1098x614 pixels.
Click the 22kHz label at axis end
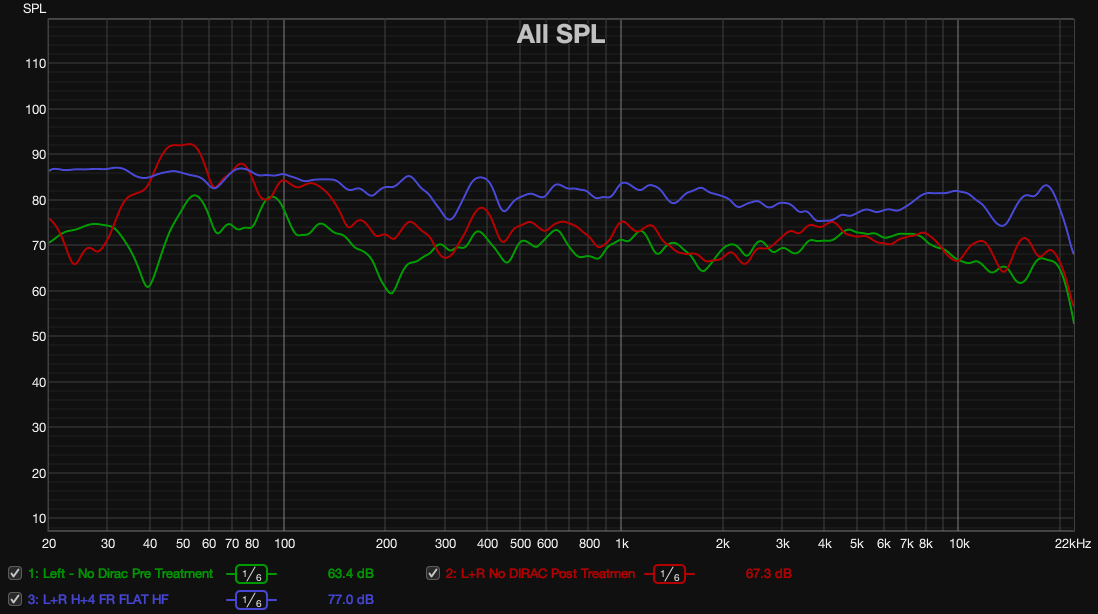click(1074, 544)
